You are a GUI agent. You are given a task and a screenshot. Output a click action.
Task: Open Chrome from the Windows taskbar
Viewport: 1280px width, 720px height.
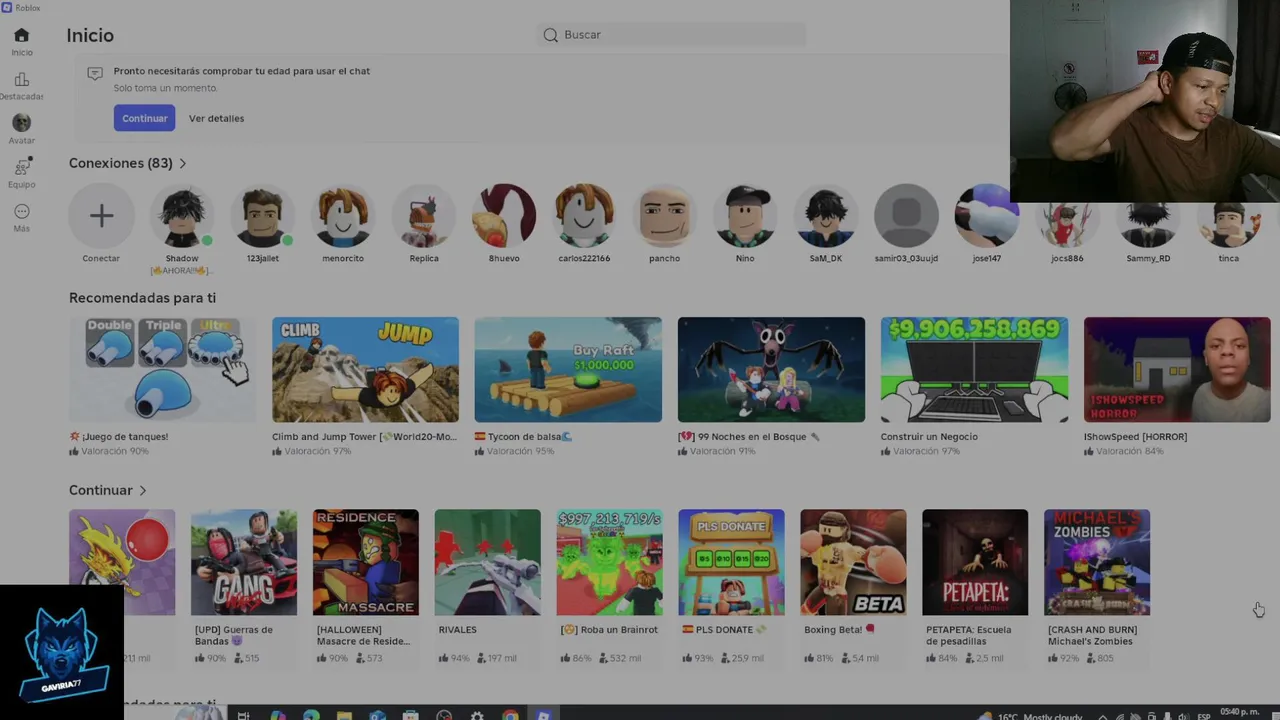511,715
